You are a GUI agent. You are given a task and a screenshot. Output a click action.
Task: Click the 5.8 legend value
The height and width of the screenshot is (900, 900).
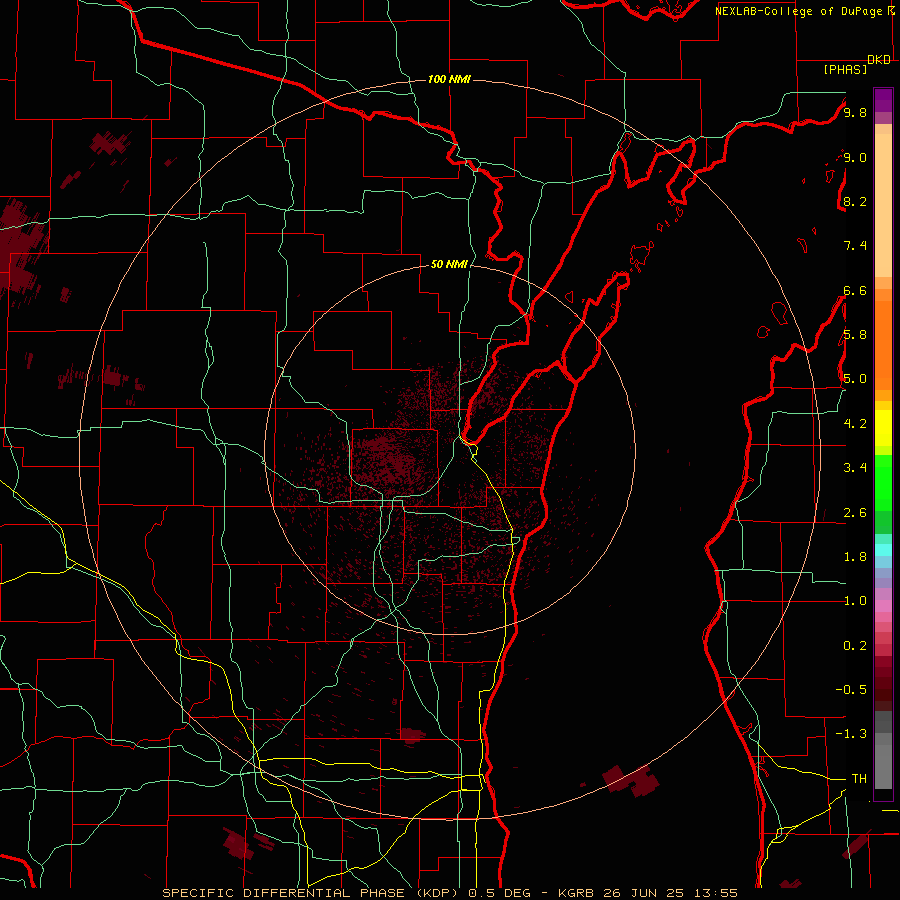[x=855, y=335]
